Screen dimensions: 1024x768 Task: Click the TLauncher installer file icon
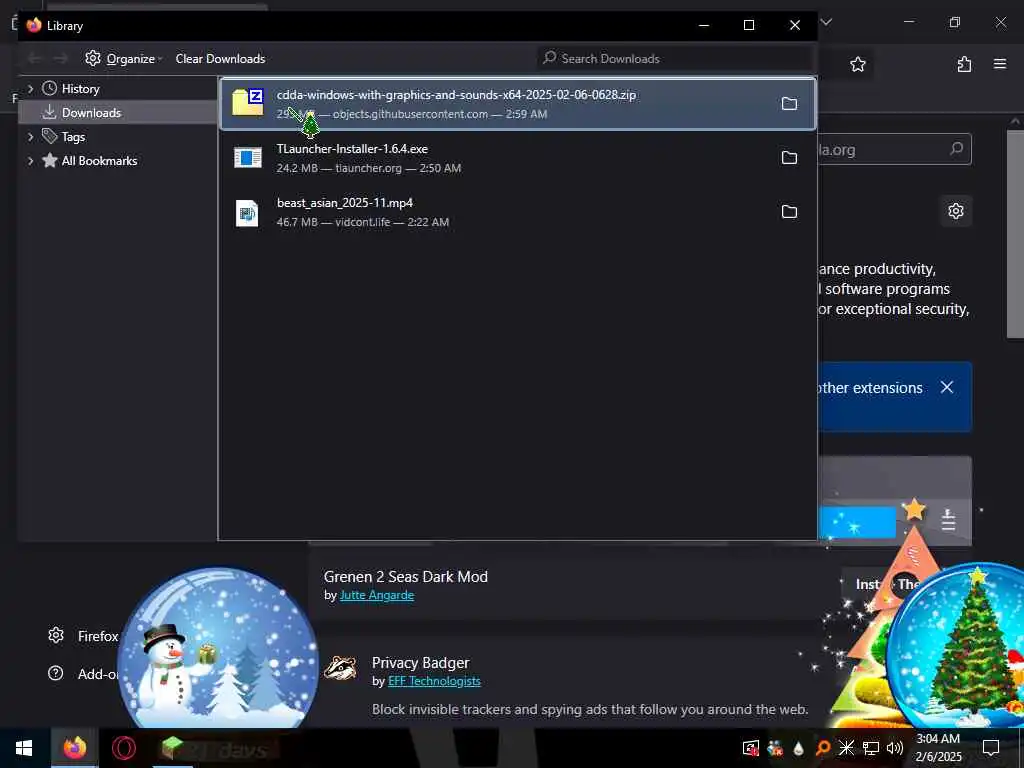(248, 157)
